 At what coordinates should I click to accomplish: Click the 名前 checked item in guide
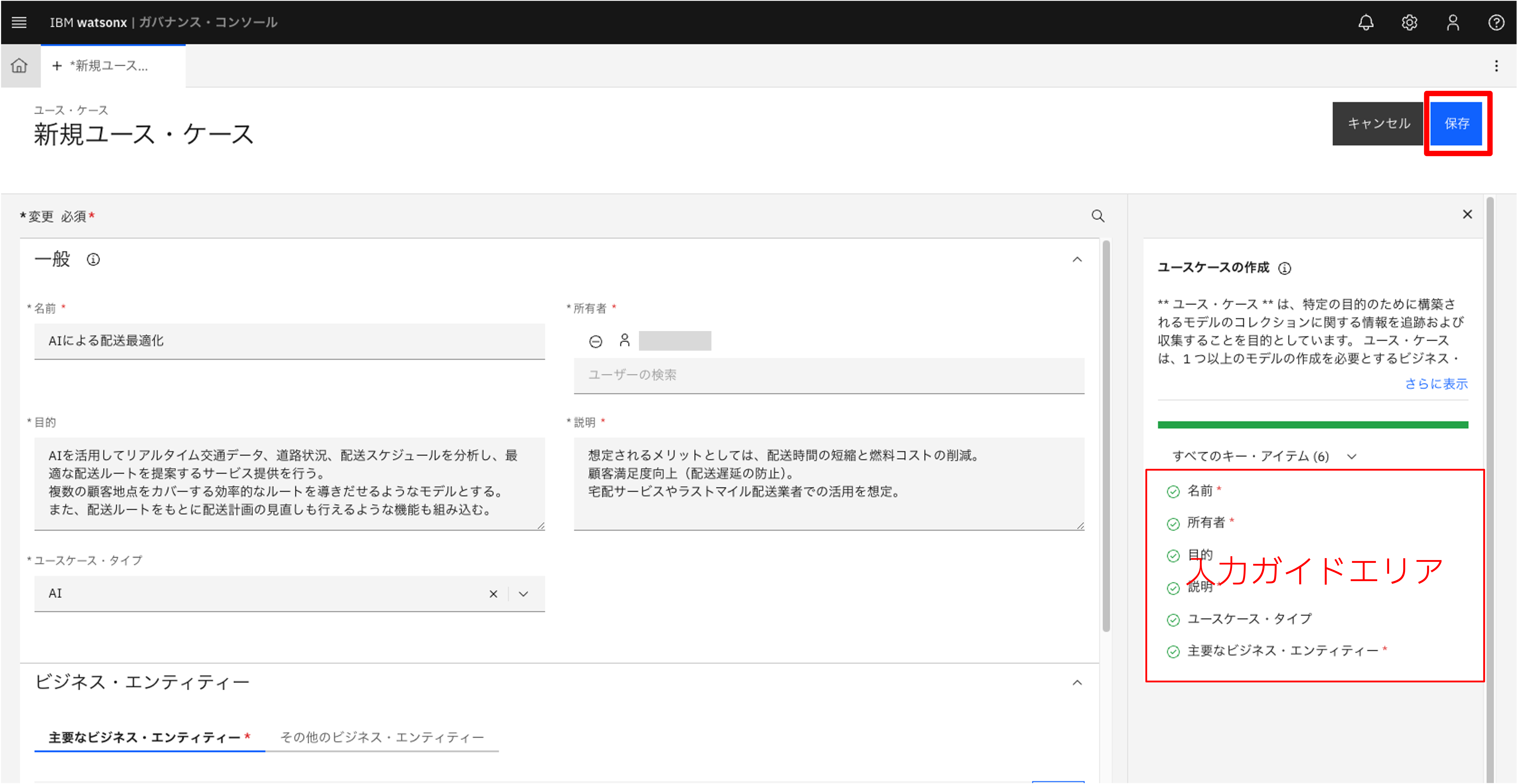point(1199,491)
